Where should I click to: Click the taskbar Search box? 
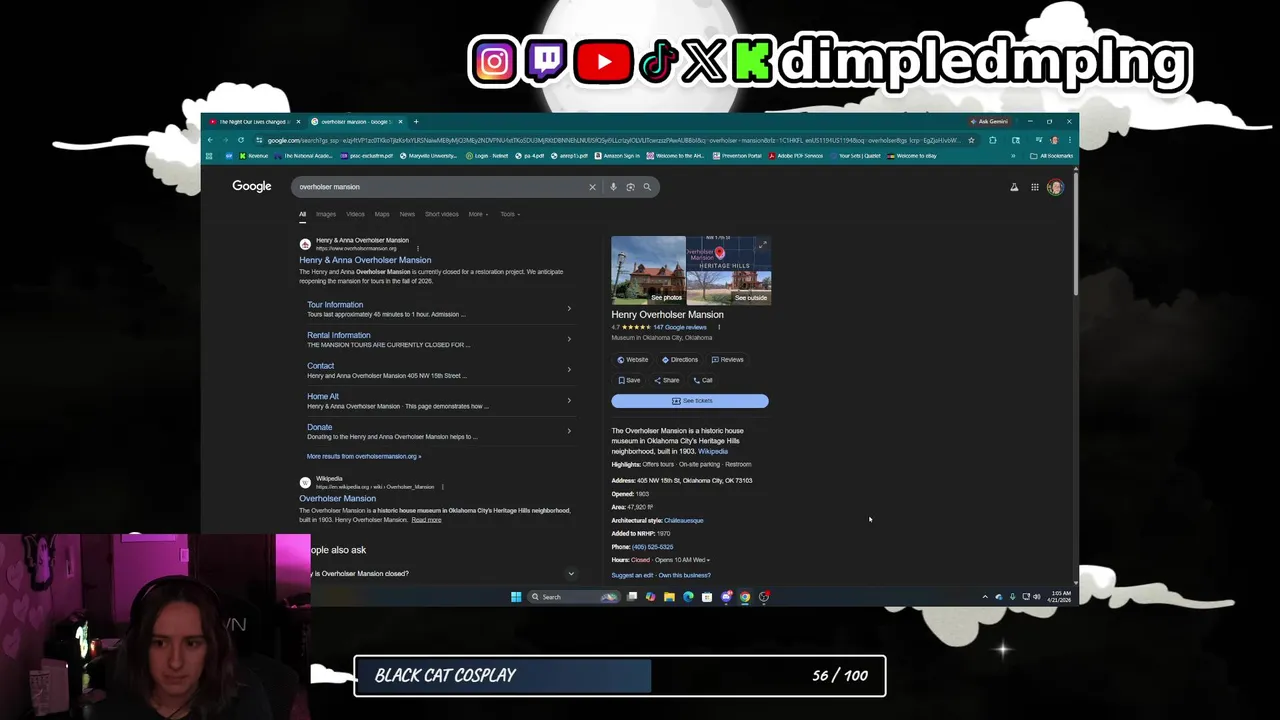click(x=572, y=597)
